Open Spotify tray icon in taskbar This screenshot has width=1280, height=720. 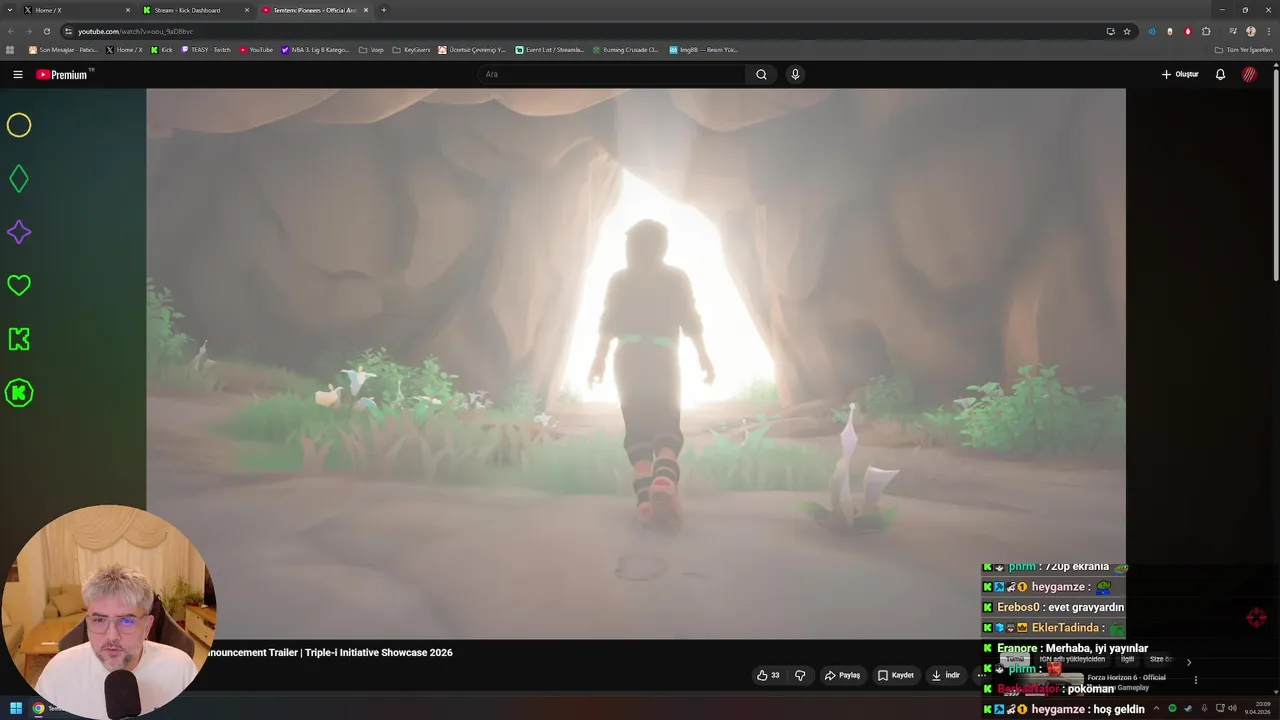click(1173, 708)
